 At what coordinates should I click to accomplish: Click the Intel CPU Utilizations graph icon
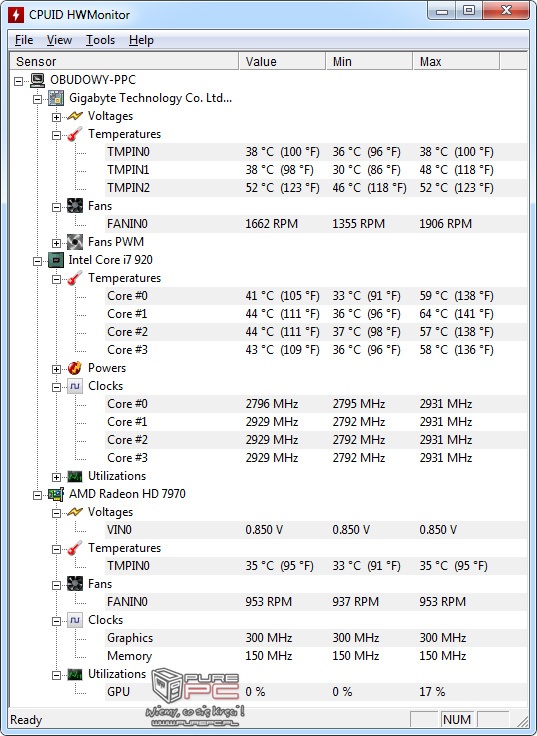tap(75, 476)
